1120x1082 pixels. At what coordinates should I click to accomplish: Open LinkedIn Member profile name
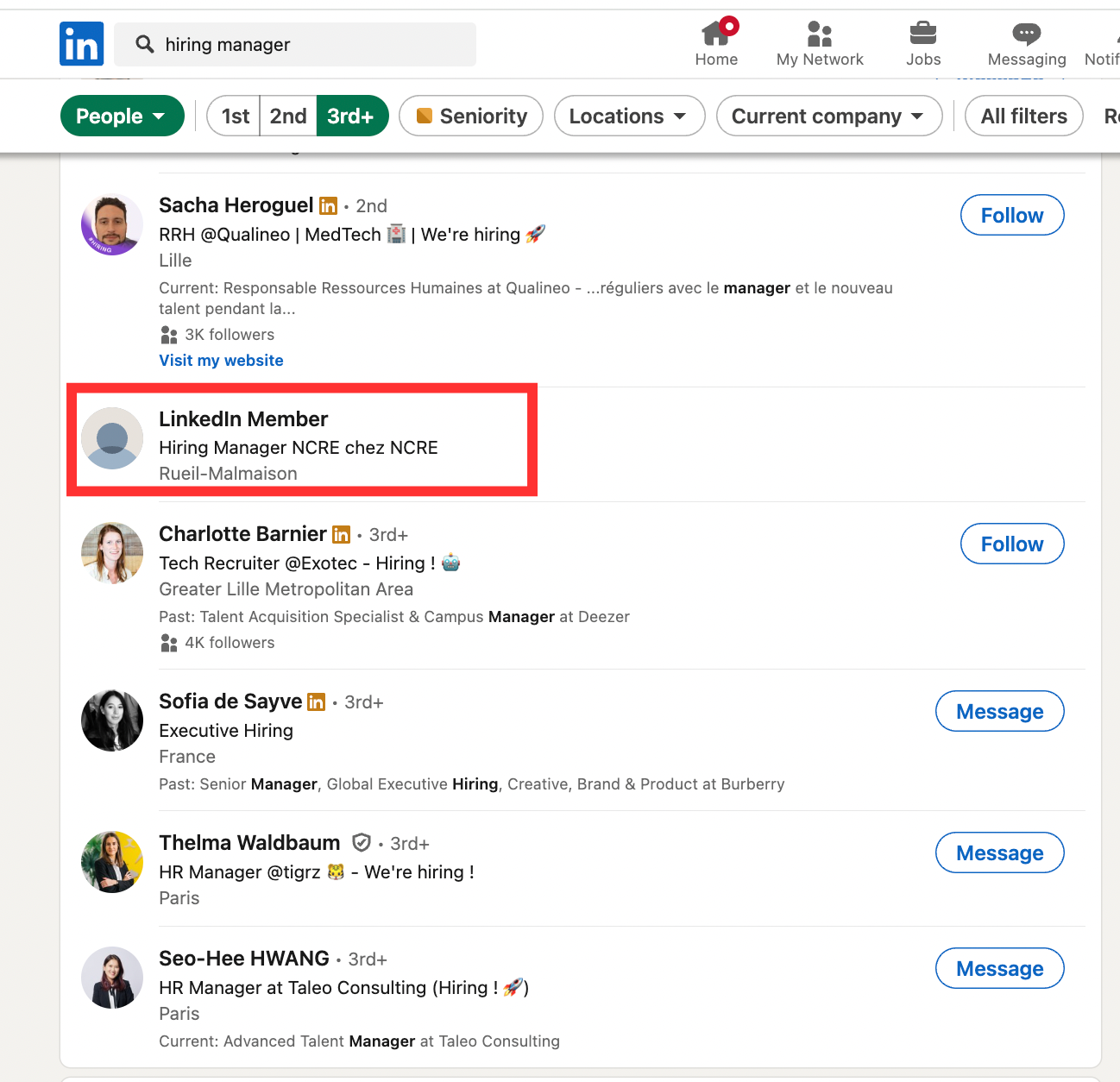click(x=243, y=419)
